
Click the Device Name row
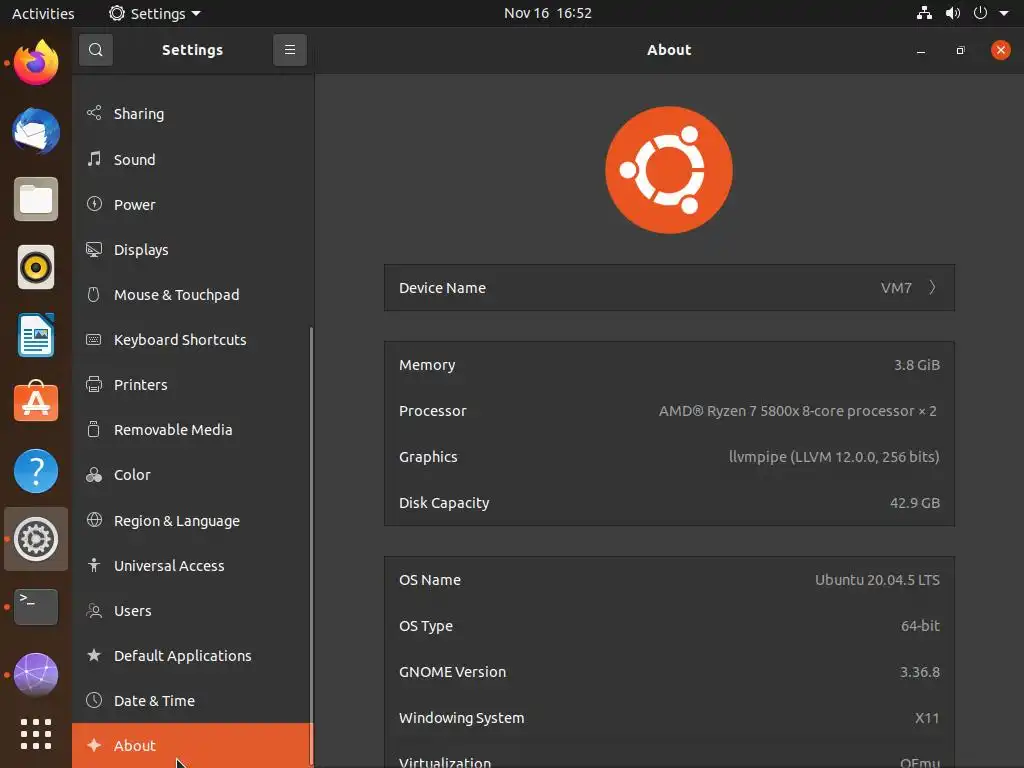[669, 287]
